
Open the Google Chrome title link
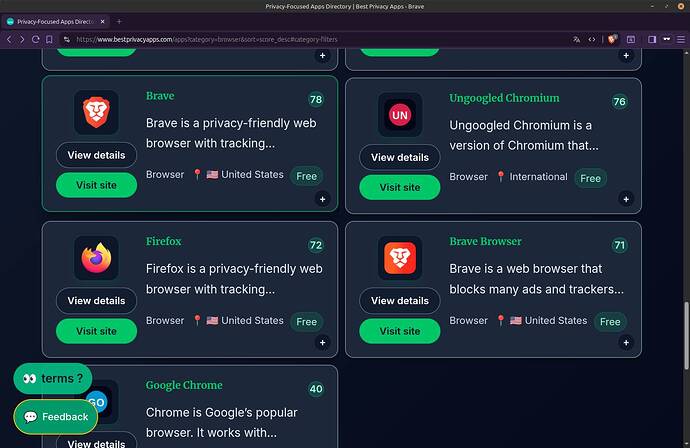tap(184, 385)
